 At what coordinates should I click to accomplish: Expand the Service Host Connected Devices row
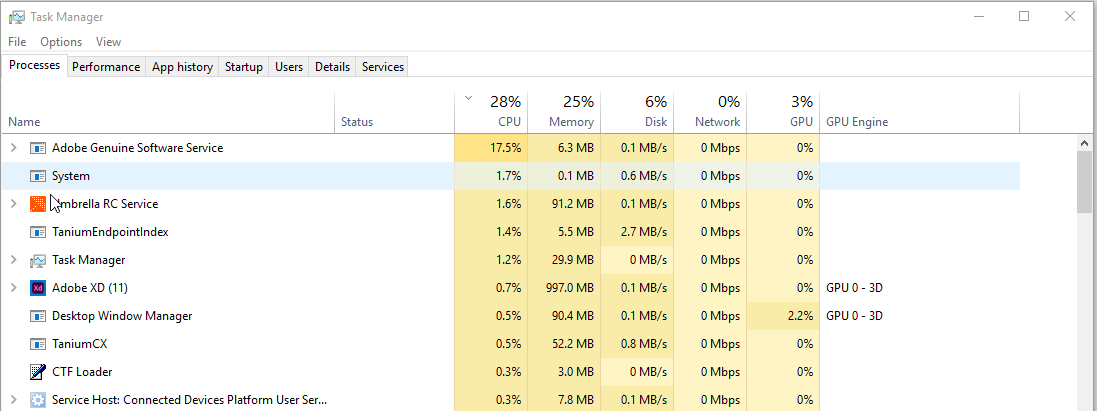pos(13,400)
